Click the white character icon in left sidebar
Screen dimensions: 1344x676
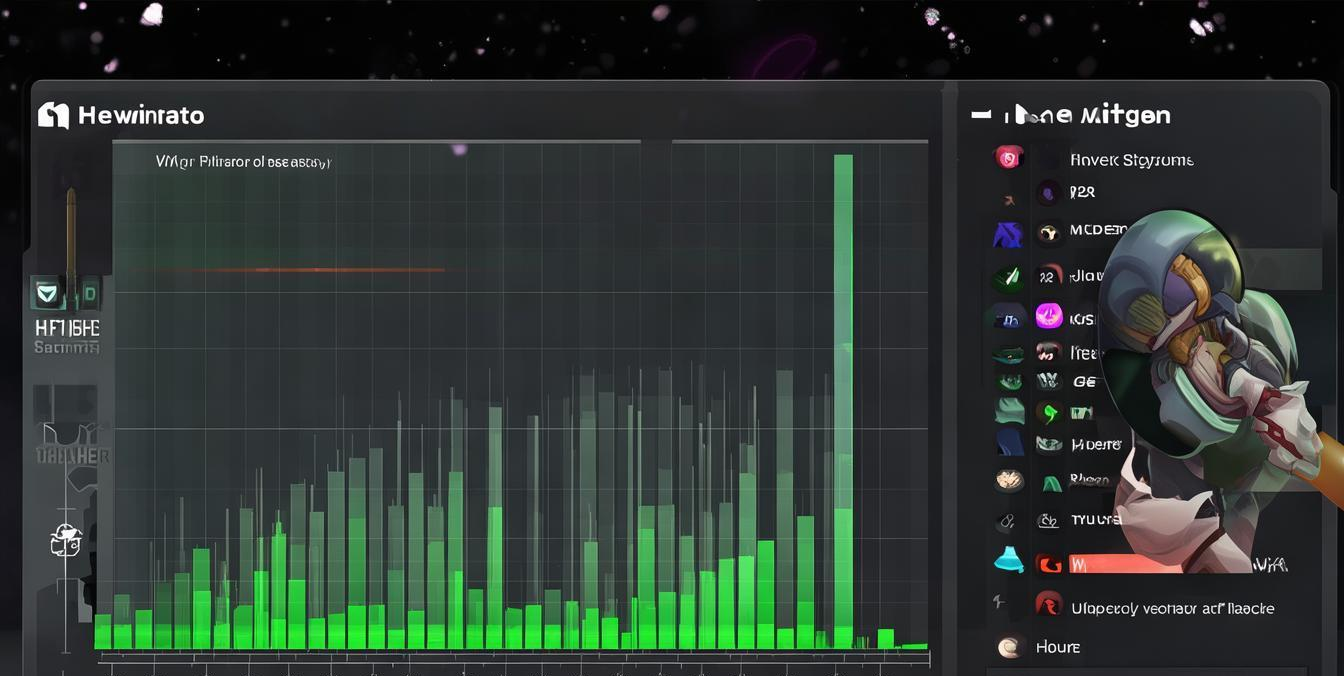pos(65,540)
